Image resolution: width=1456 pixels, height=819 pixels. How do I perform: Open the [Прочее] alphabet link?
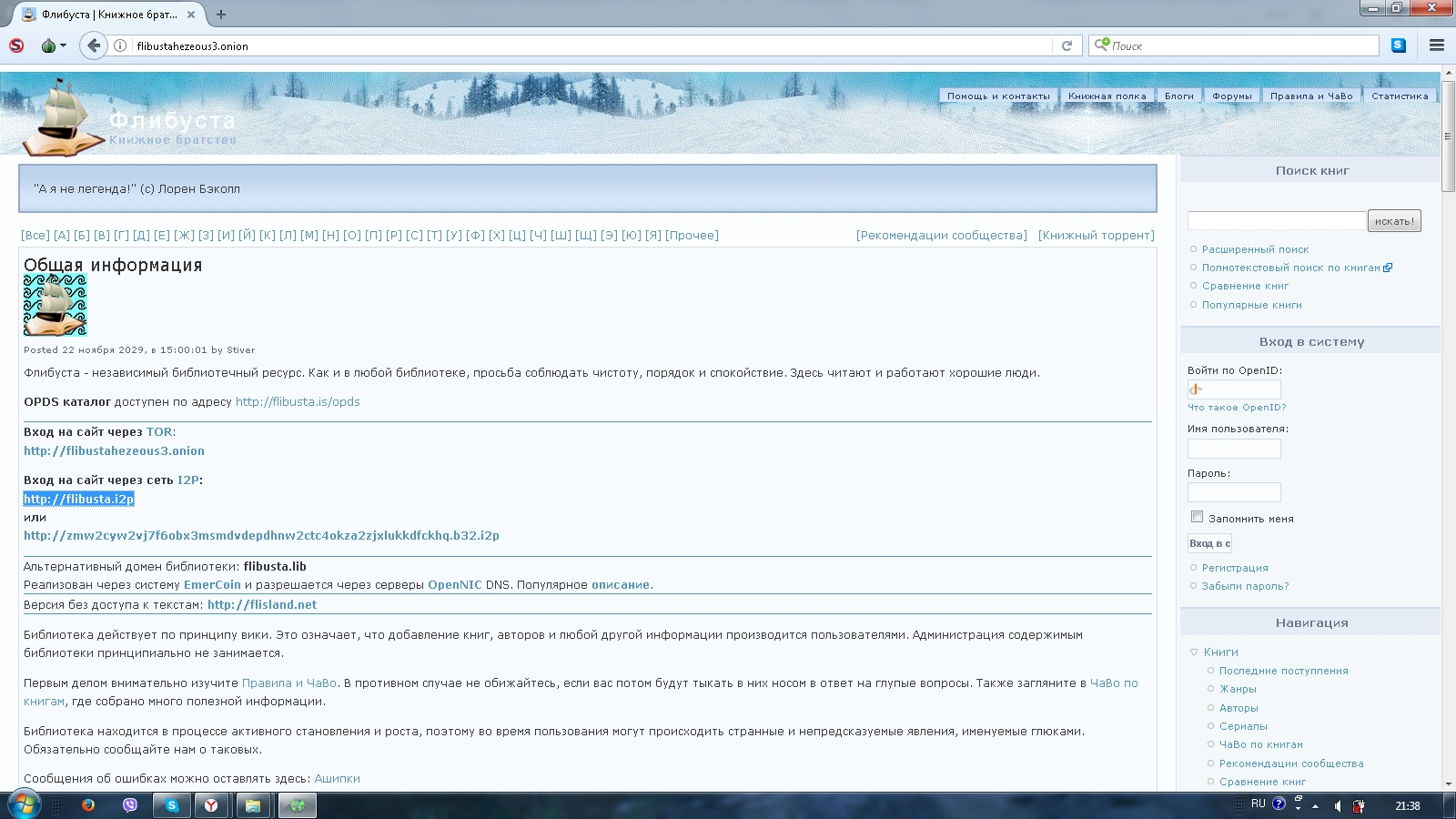tap(692, 235)
